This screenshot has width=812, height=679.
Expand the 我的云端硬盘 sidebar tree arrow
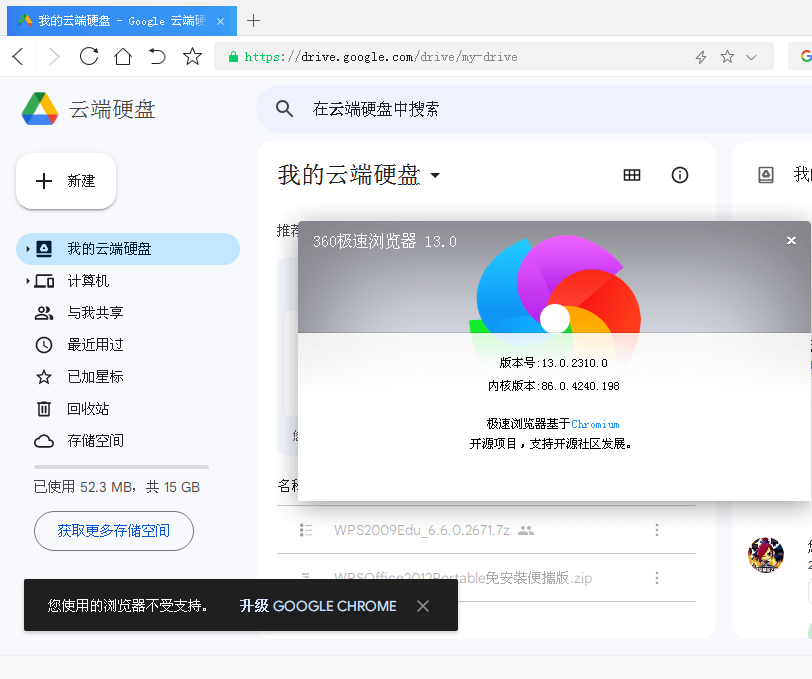click(27, 249)
